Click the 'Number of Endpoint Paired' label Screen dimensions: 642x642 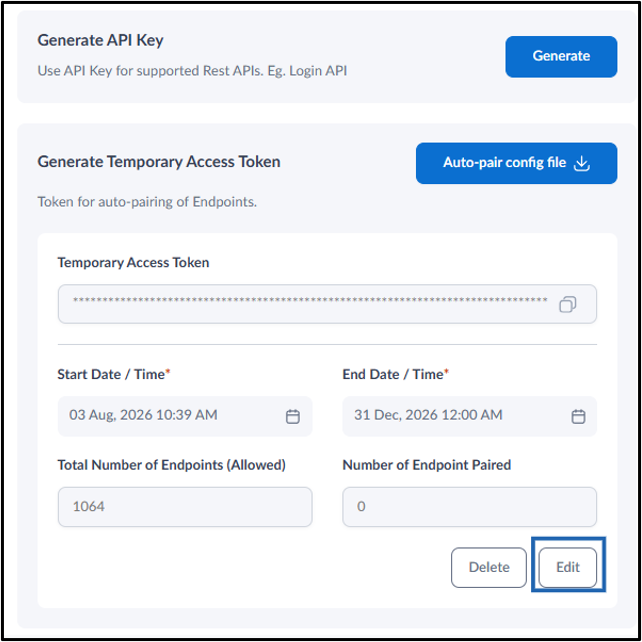click(x=427, y=465)
